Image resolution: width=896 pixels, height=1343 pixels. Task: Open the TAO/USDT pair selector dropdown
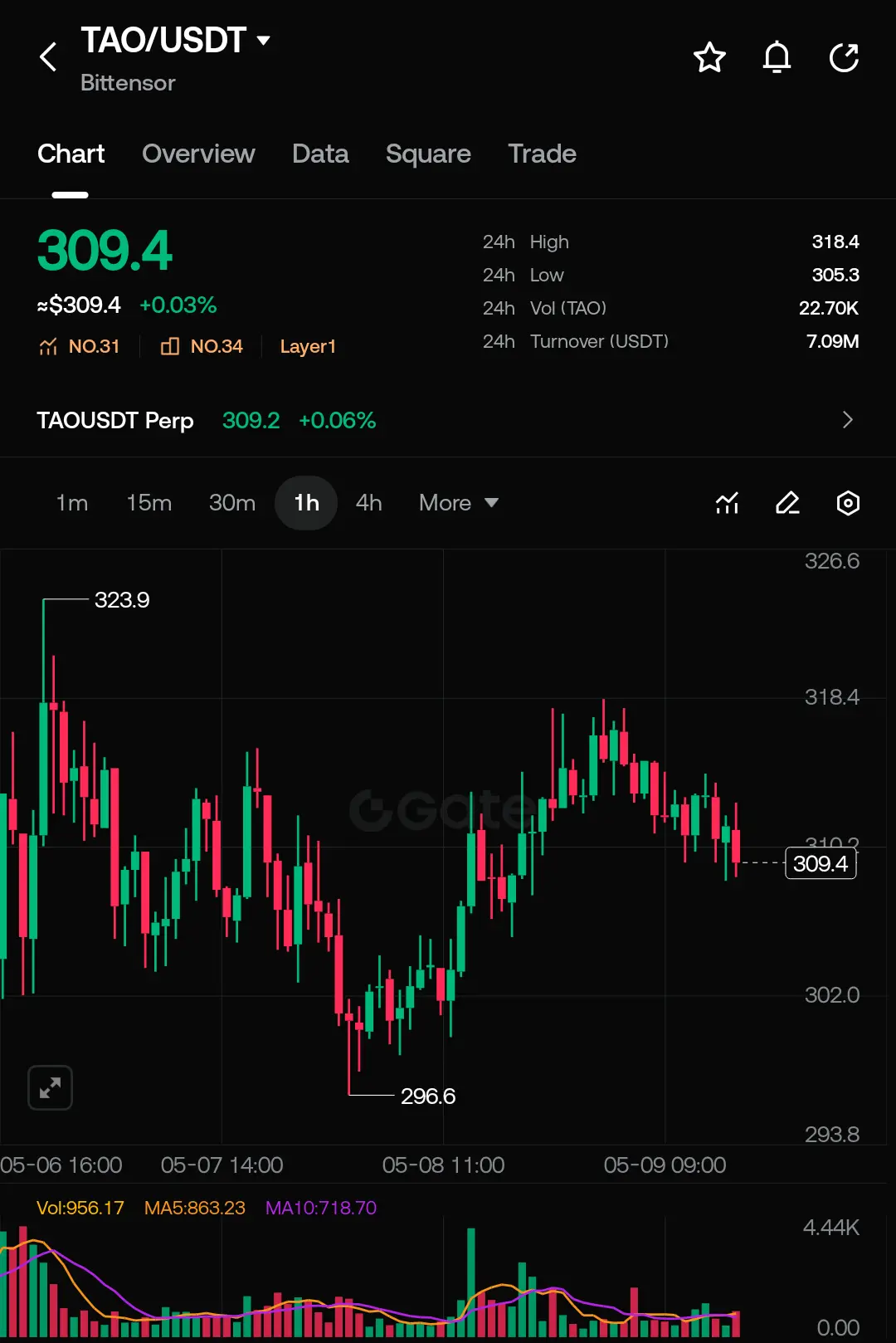(176, 40)
